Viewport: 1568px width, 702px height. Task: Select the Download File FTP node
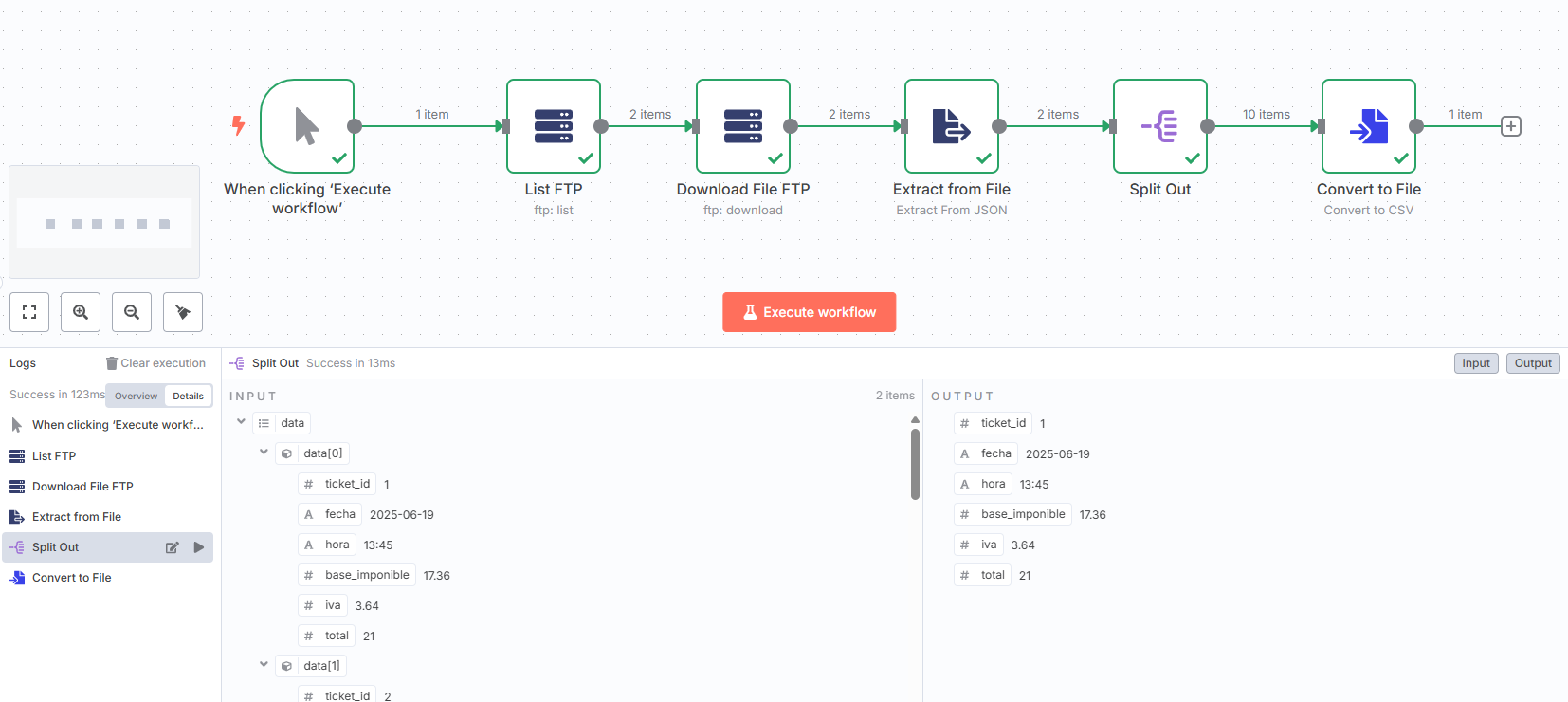click(x=743, y=126)
